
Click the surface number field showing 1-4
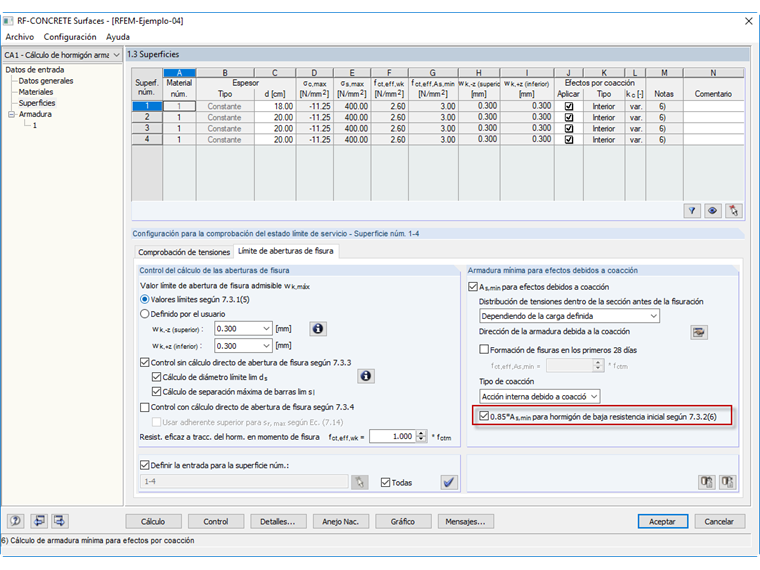[244, 482]
